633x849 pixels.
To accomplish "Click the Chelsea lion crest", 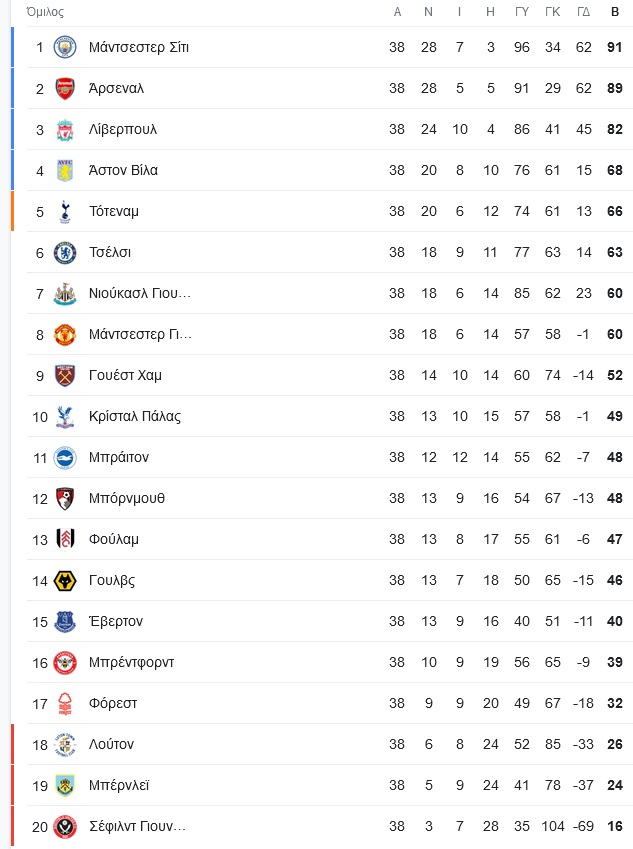I will 65,252.
